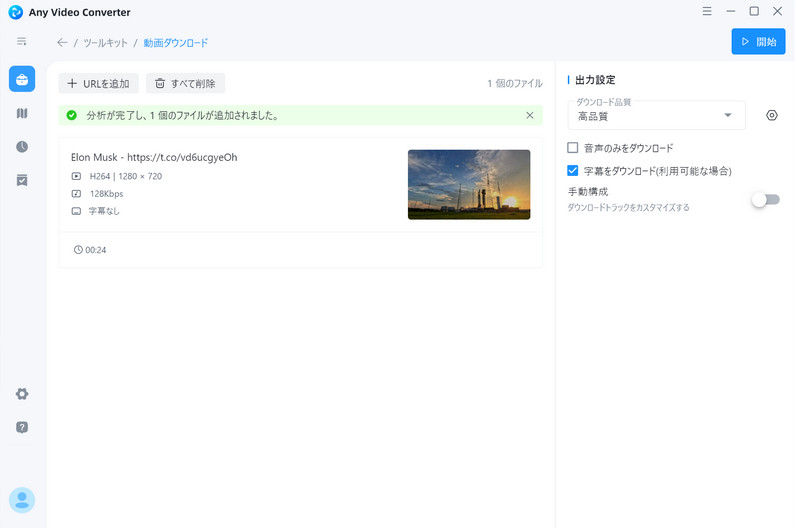
Task: Open the rocket launch video thumbnail
Action: [469, 185]
